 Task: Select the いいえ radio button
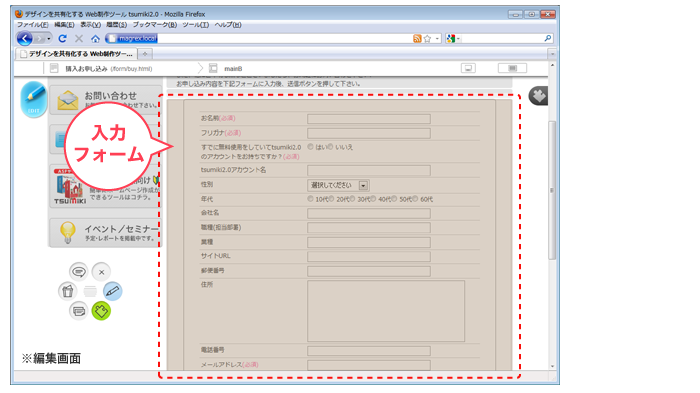tap(330, 147)
